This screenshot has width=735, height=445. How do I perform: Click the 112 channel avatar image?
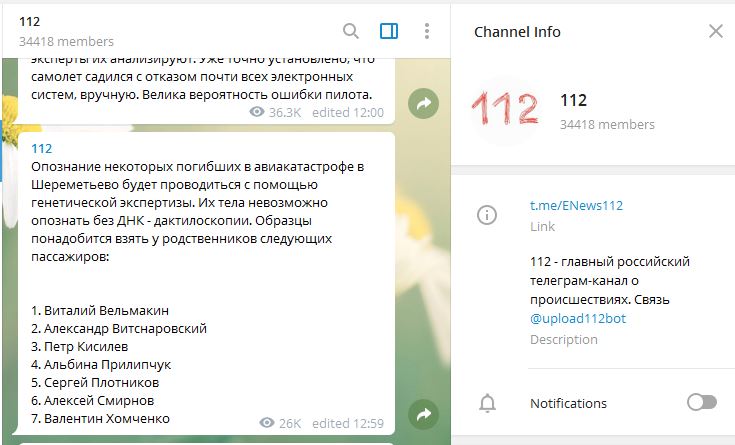pos(505,109)
